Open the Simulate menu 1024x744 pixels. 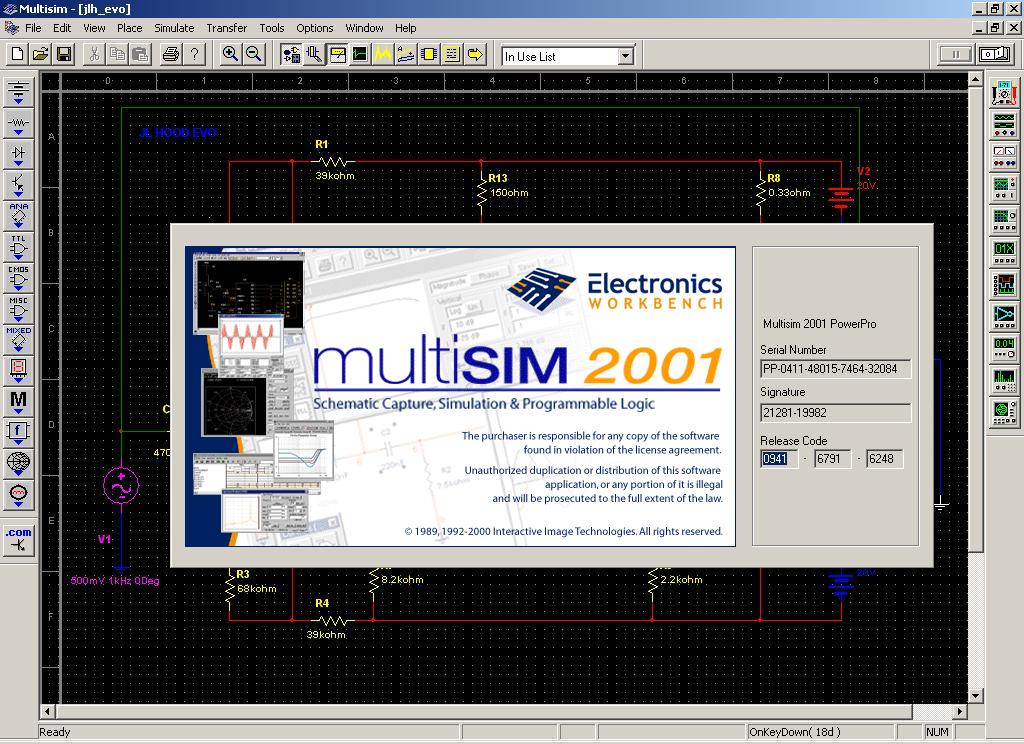[174, 28]
